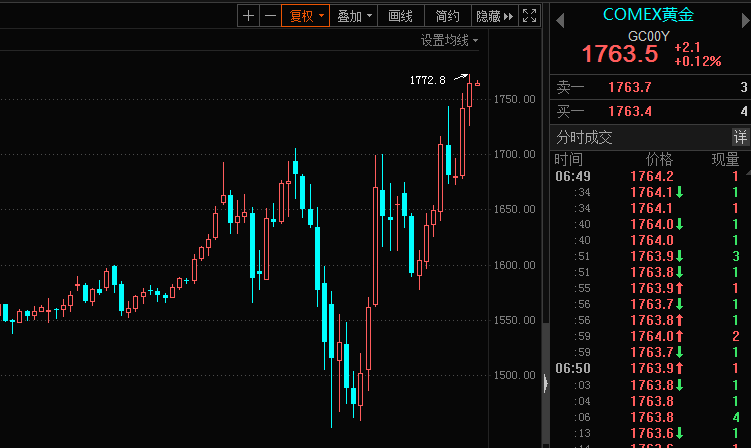Open the 设置均线 dropdown

(x=449, y=40)
